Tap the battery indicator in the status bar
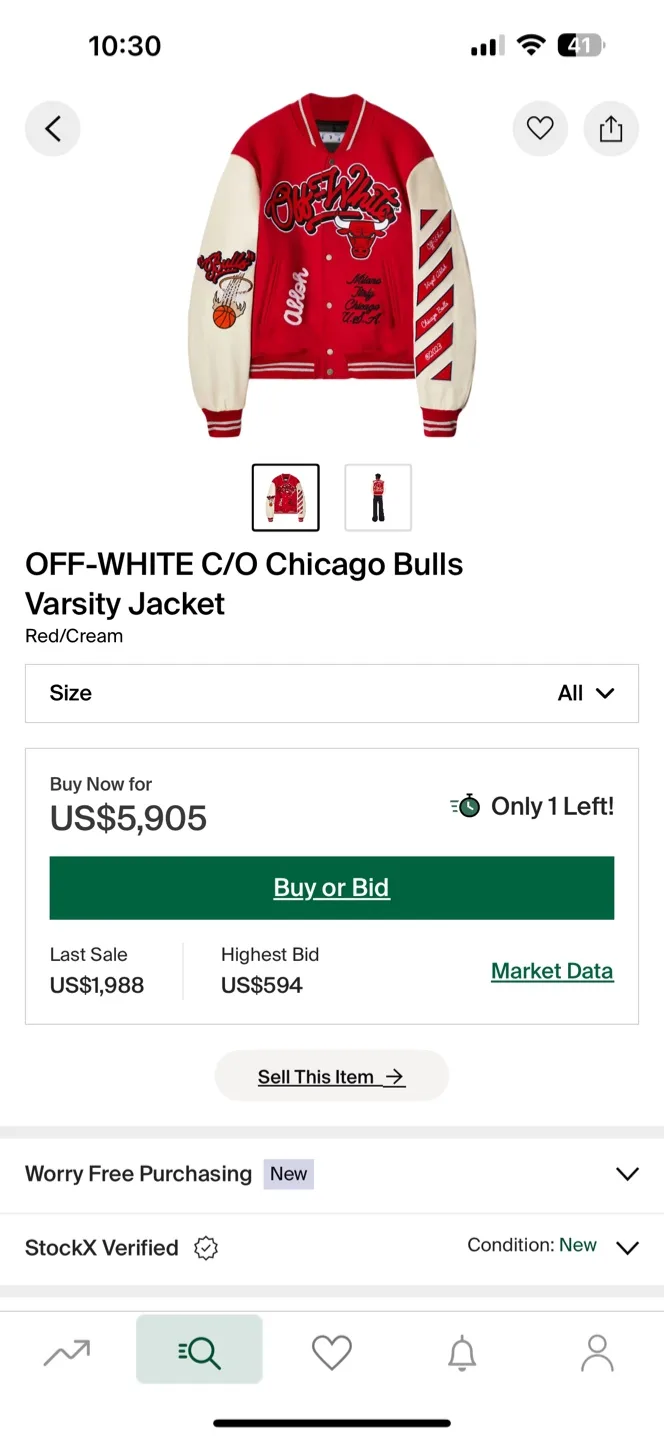The image size is (664, 1440). point(580,45)
